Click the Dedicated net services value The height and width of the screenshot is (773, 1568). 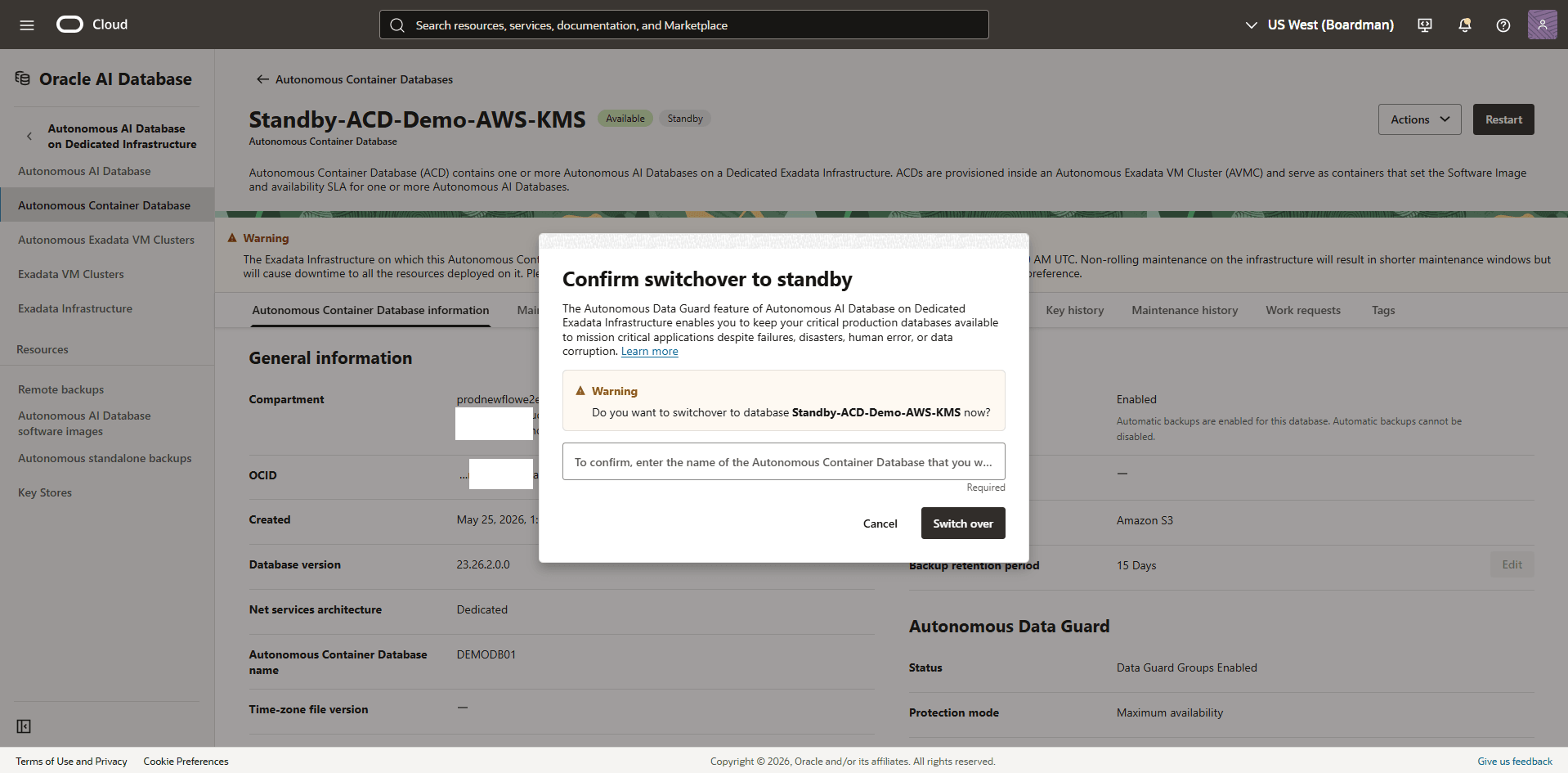click(x=482, y=609)
